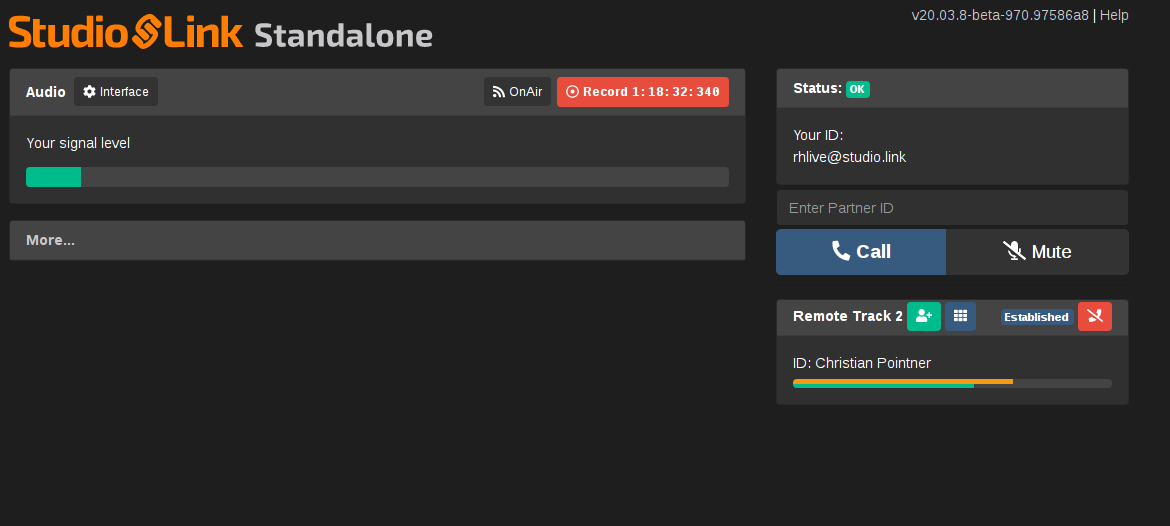The image size is (1170, 526).
Task: Stop the active Record timer button
Action: pos(642,92)
